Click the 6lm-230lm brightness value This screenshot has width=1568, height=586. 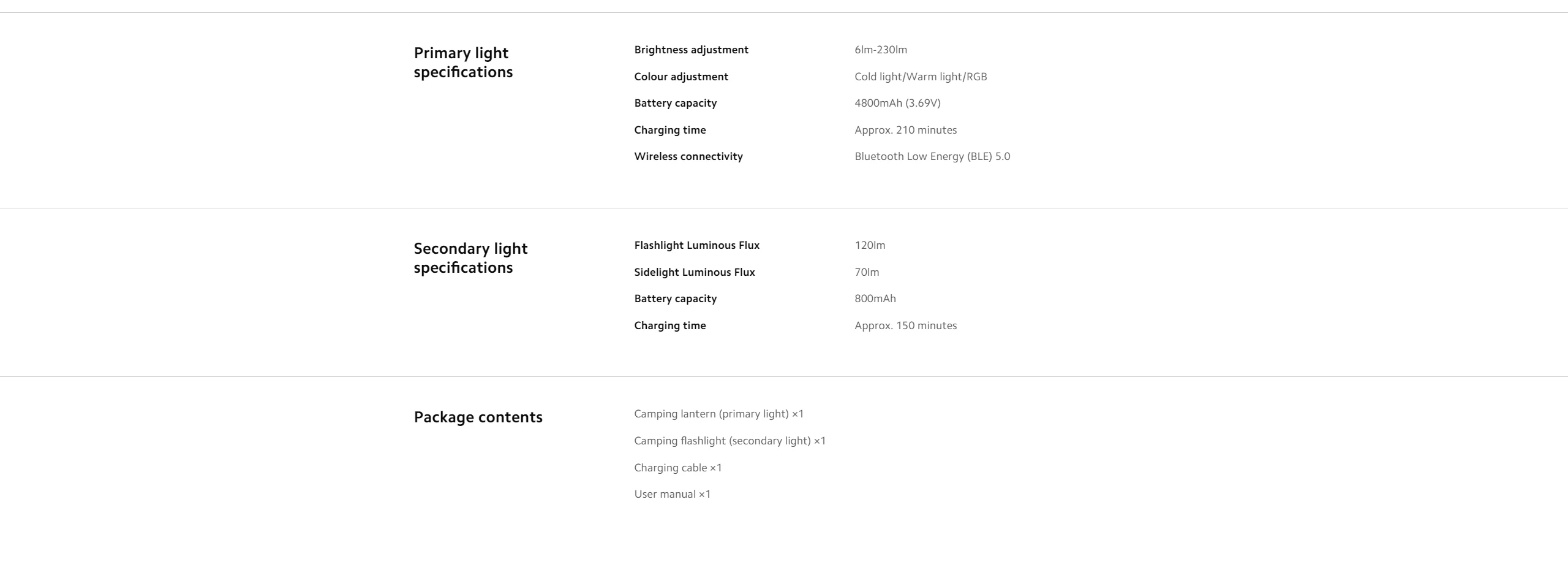880,50
